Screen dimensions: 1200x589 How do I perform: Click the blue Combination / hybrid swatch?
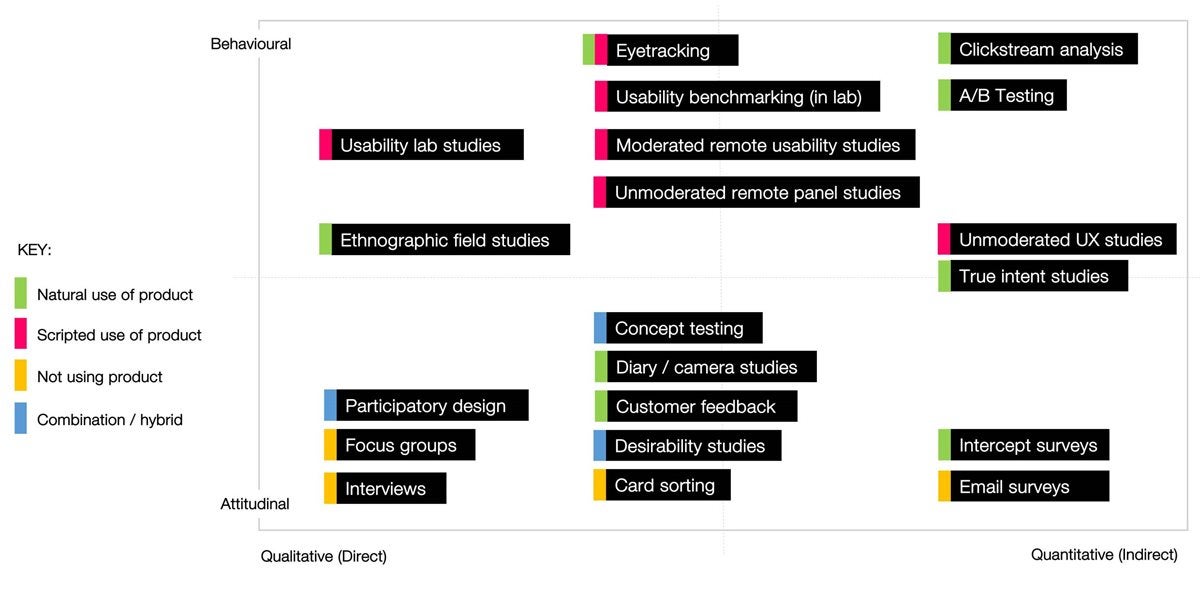tap(21, 419)
